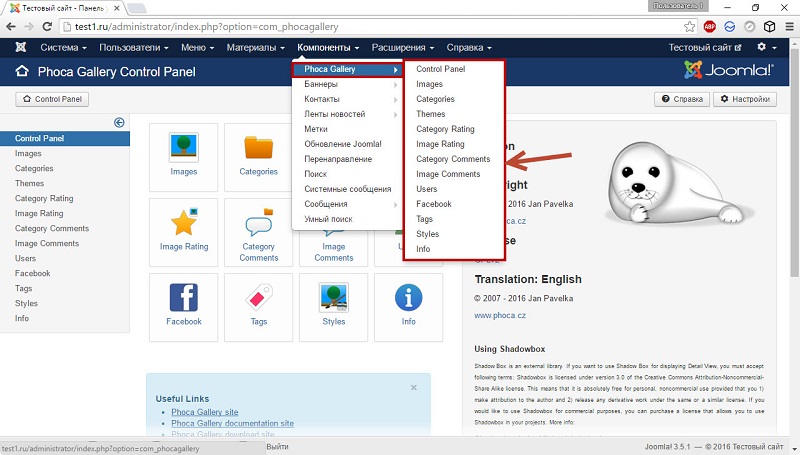Open the Расширения dropdown menu
The height and width of the screenshot is (455, 800).
click(x=403, y=47)
